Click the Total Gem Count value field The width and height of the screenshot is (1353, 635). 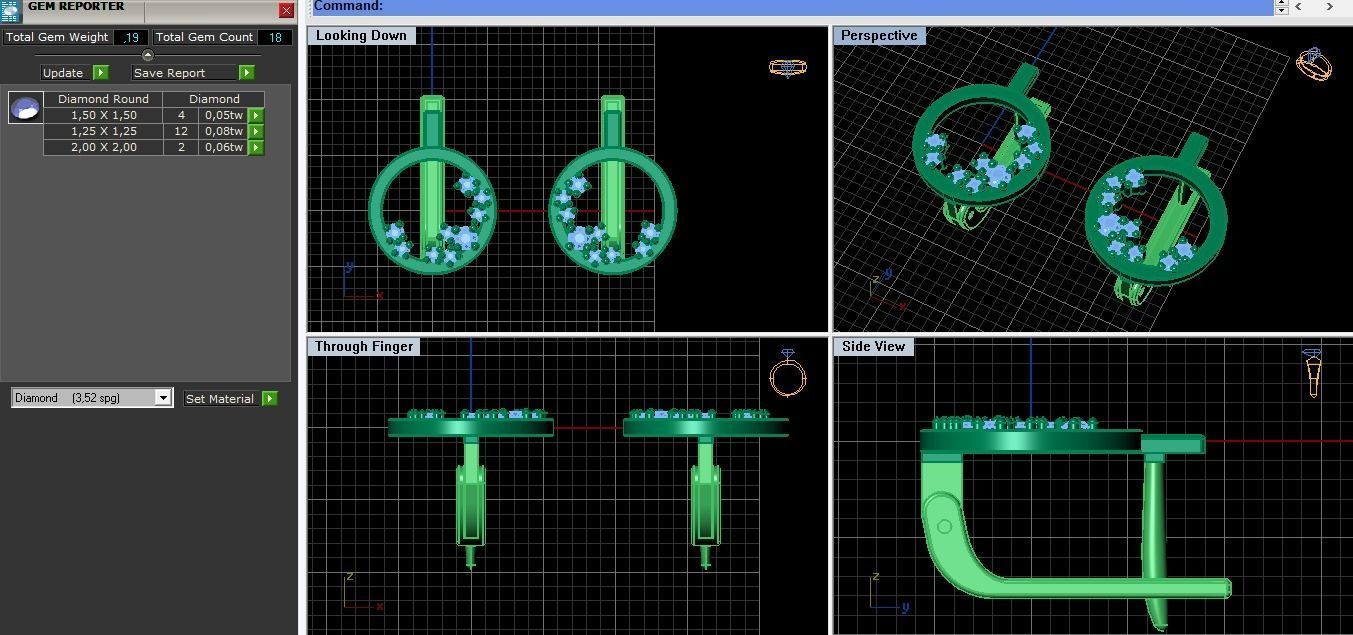pos(275,37)
